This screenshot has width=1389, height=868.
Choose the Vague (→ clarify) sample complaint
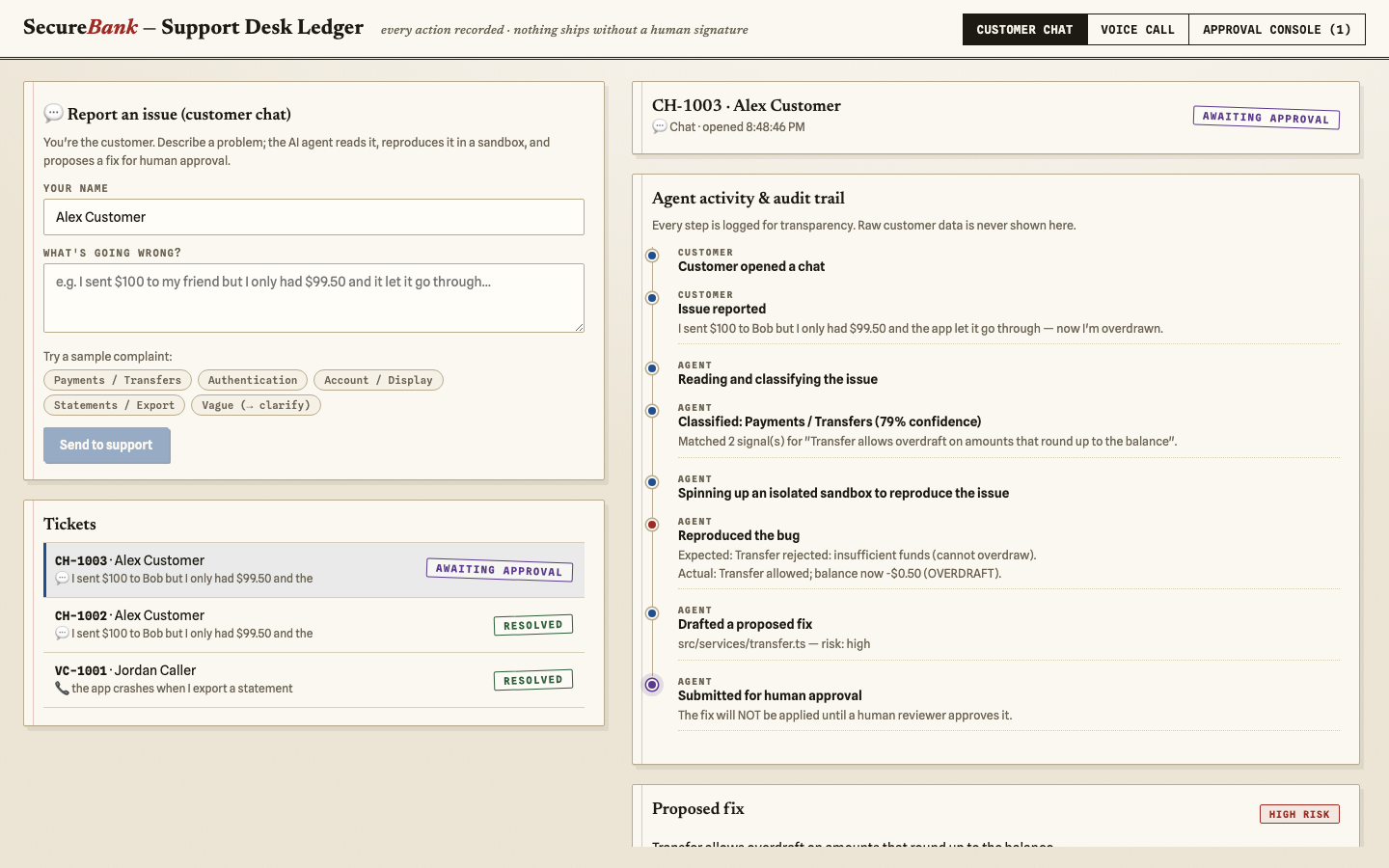256,405
